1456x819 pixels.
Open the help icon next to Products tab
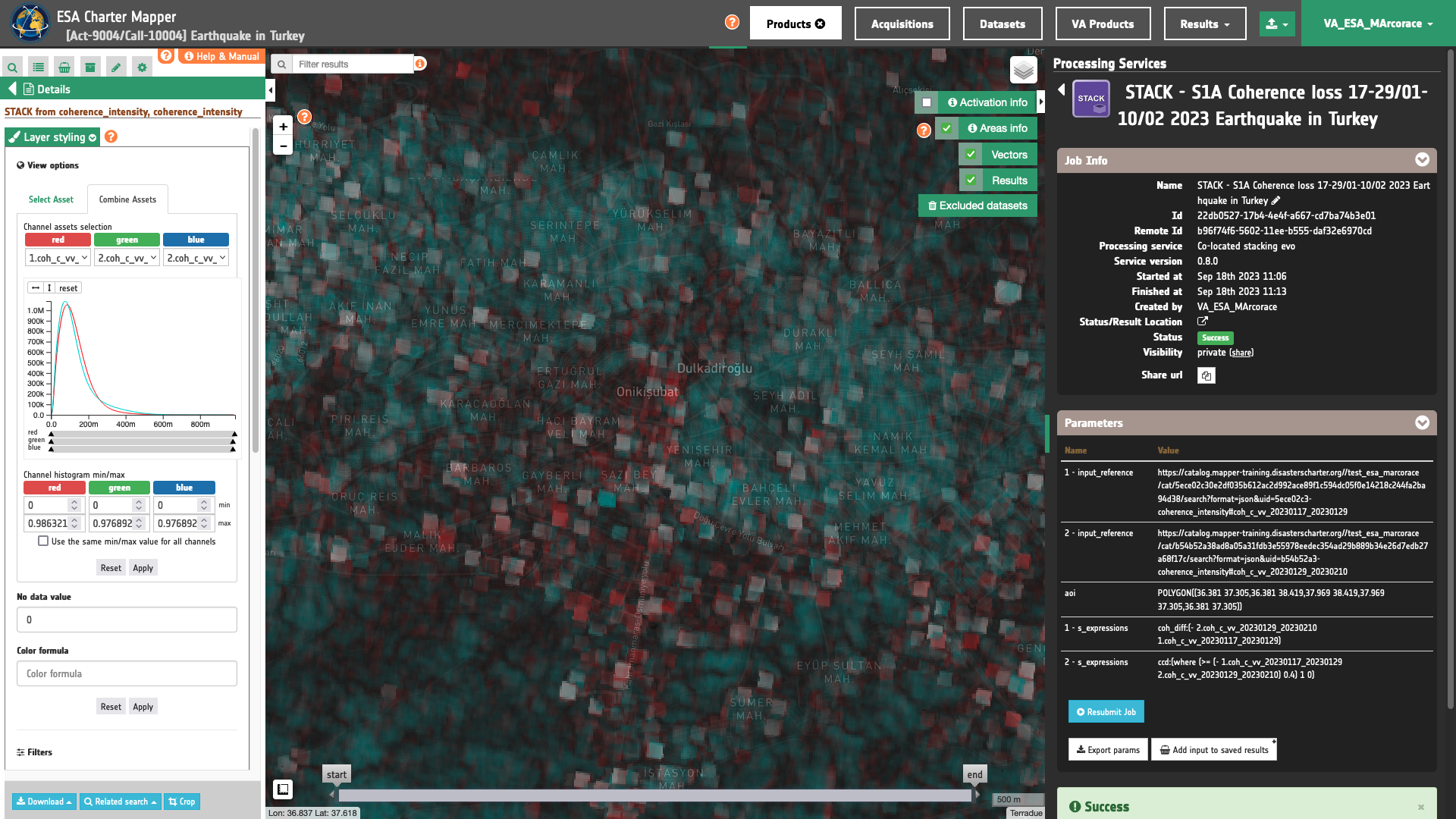point(732,22)
